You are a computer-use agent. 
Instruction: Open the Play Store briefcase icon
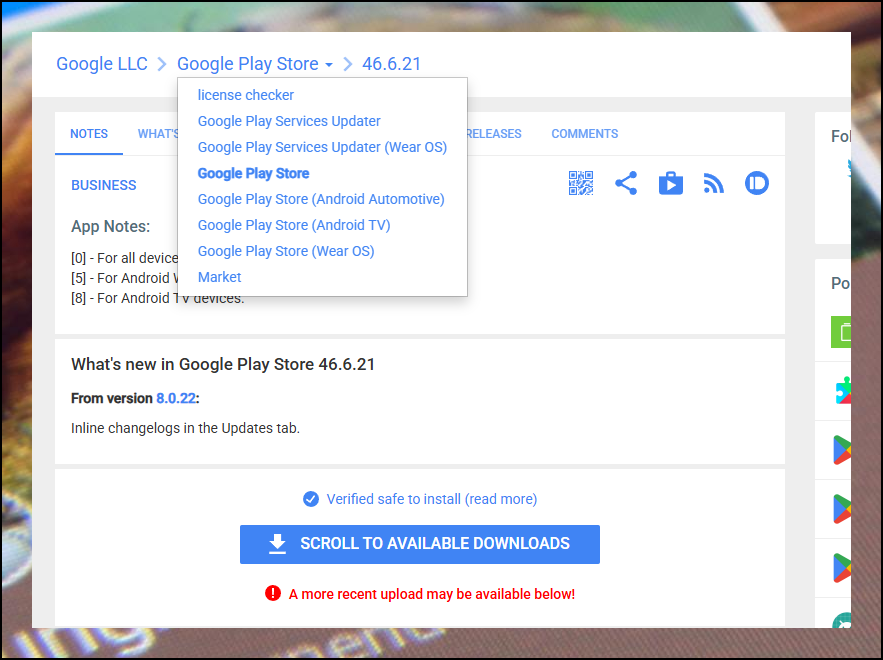coord(671,183)
